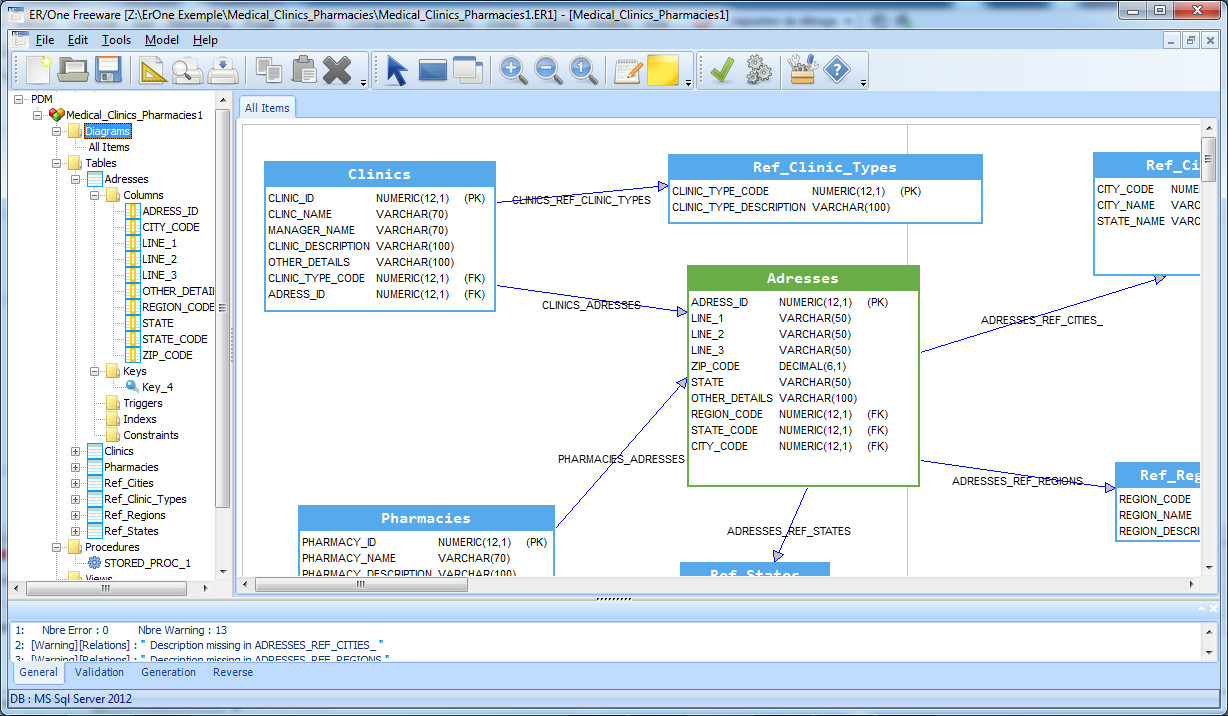Open an existing model folder icon

tap(73, 70)
